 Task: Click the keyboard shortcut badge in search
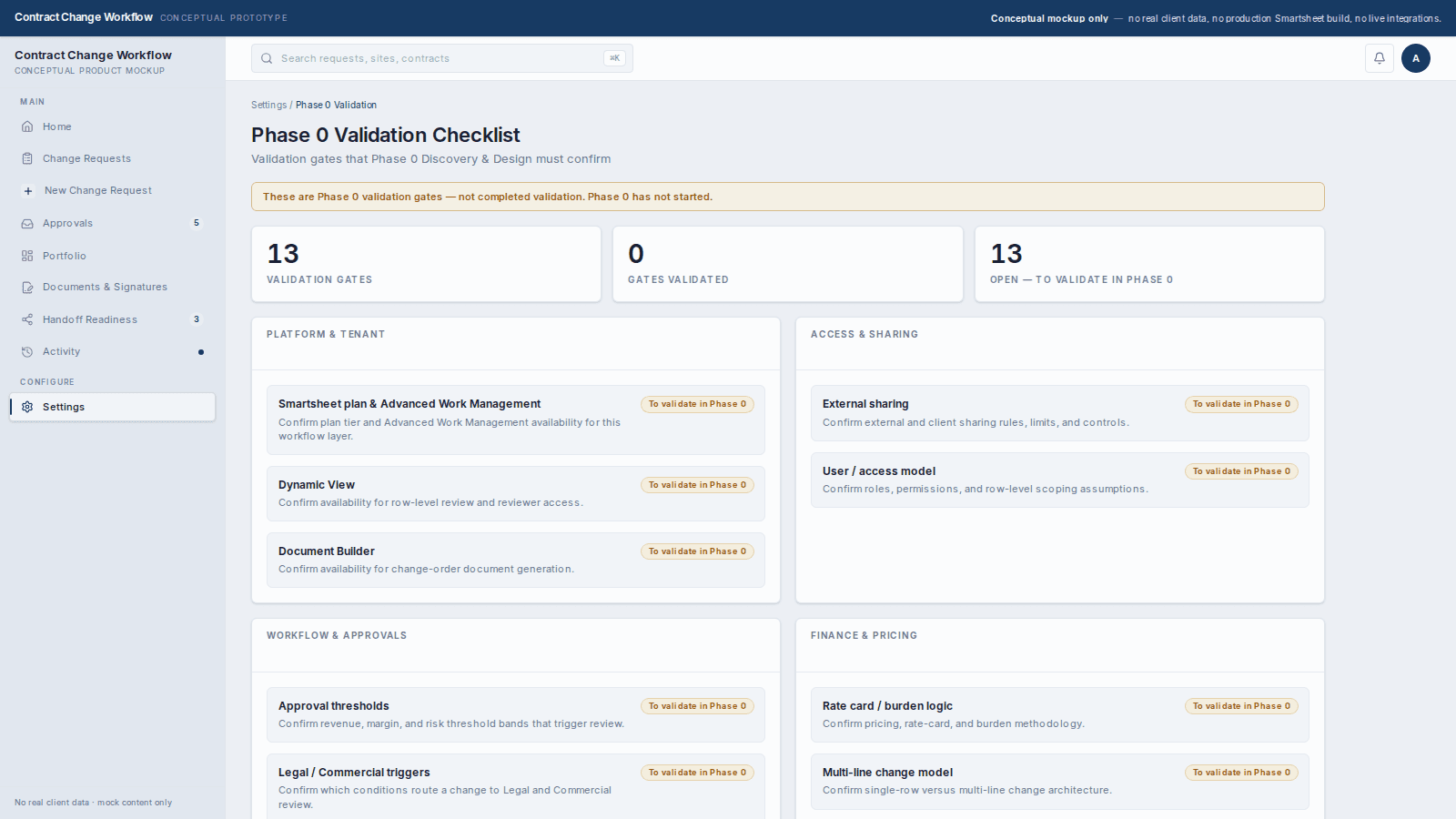coord(614,58)
